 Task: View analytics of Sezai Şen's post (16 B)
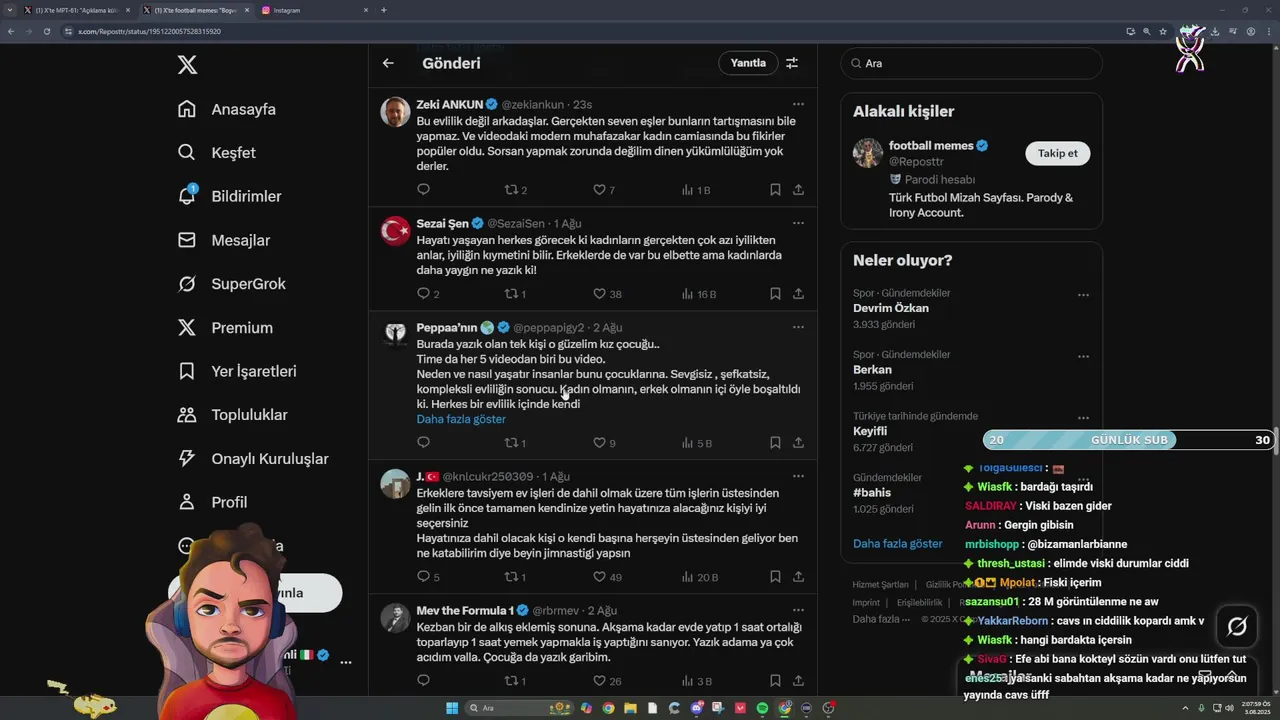(x=698, y=294)
